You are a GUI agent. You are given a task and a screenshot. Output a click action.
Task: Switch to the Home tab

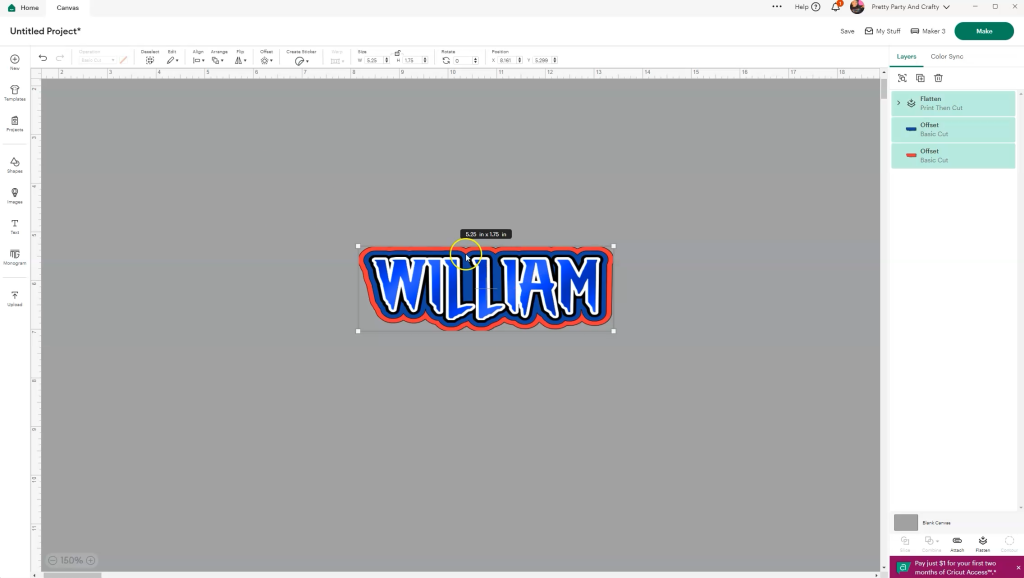point(23,8)
